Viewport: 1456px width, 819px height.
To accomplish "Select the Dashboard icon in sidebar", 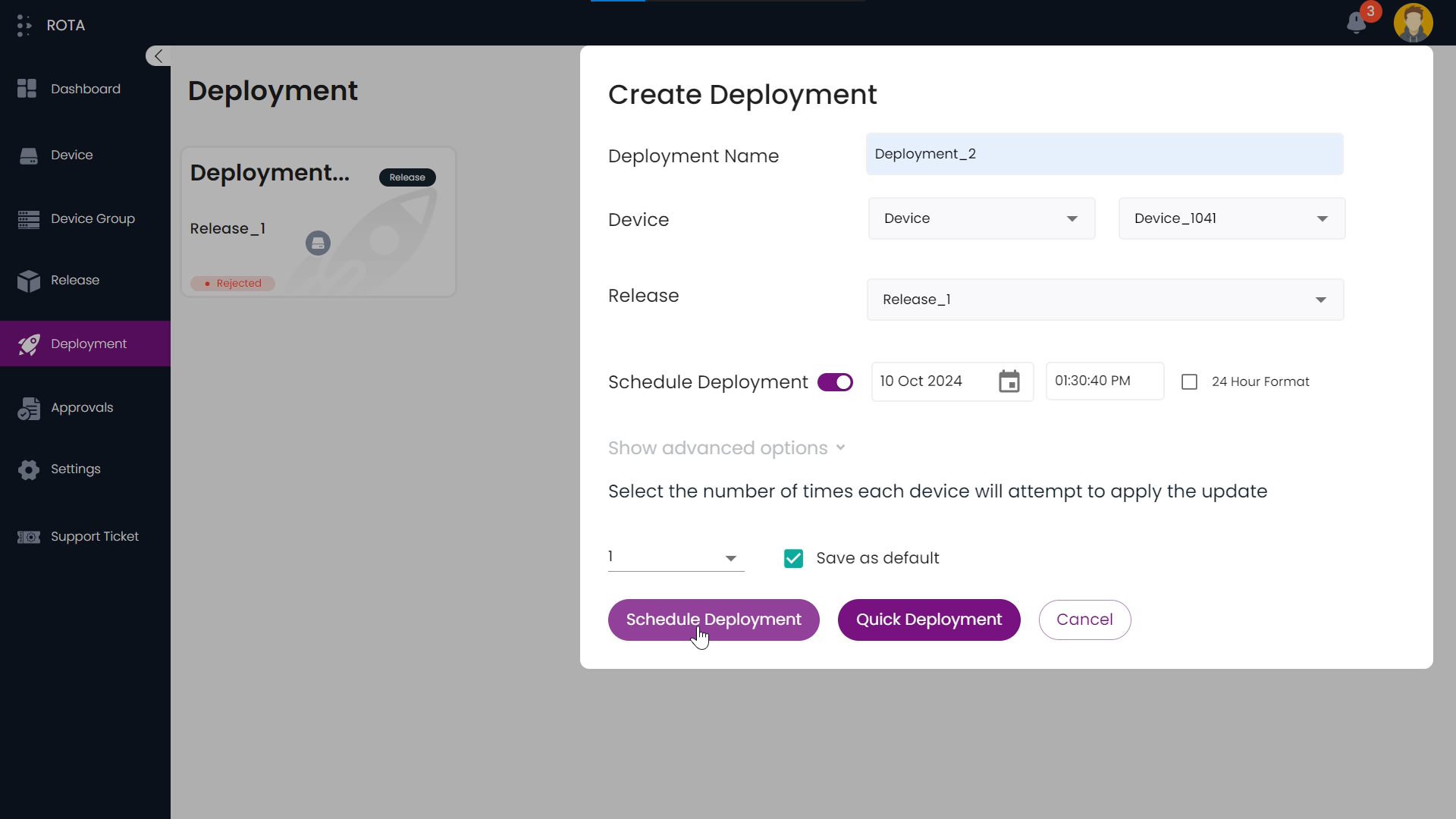I will click(27, 88).
